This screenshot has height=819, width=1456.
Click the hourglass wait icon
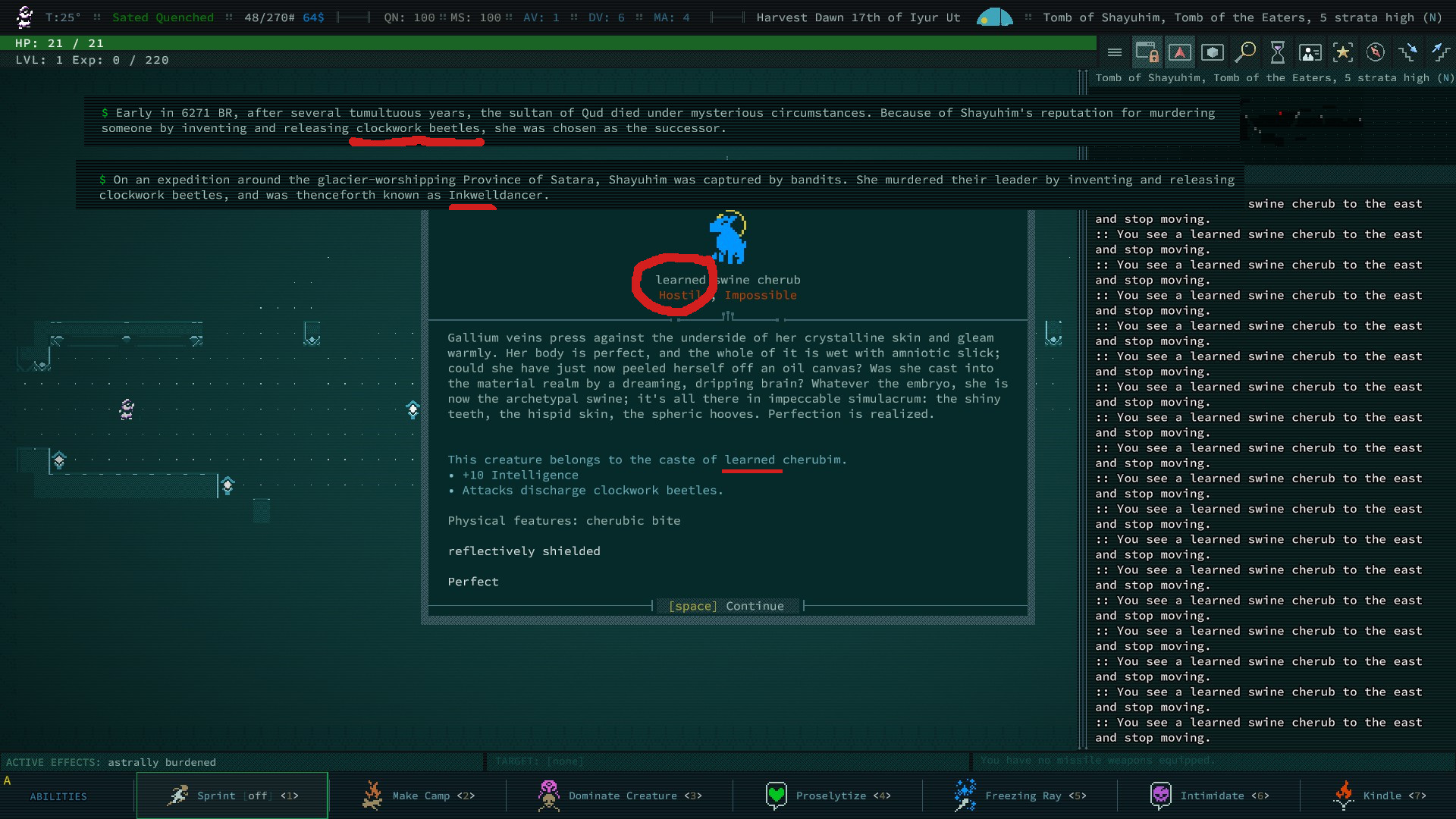1278,52
